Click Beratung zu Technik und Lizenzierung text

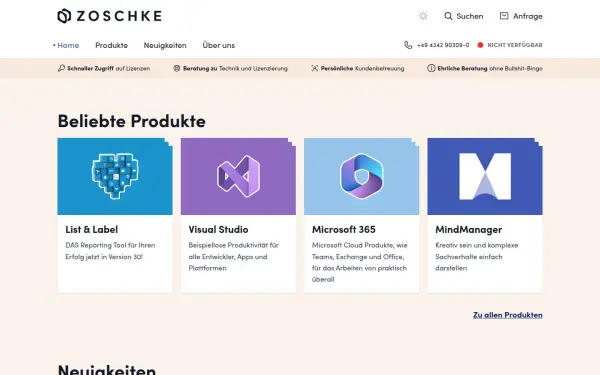(x=235, y=68)
